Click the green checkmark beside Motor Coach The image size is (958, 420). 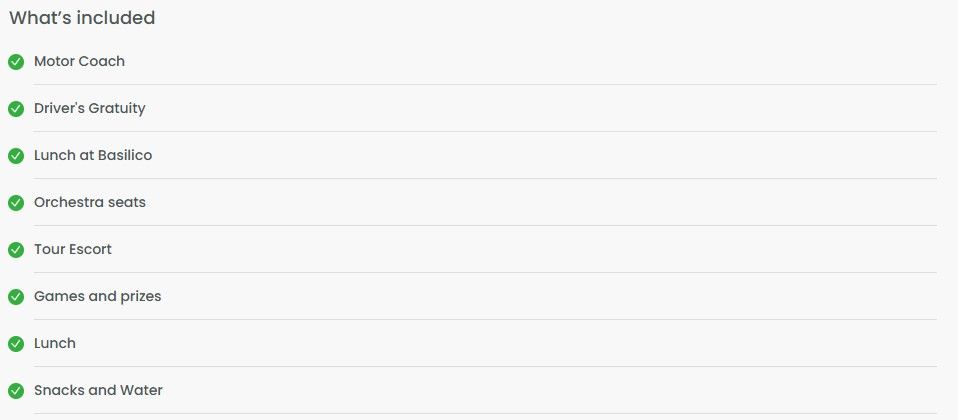(x=16, y=62)
